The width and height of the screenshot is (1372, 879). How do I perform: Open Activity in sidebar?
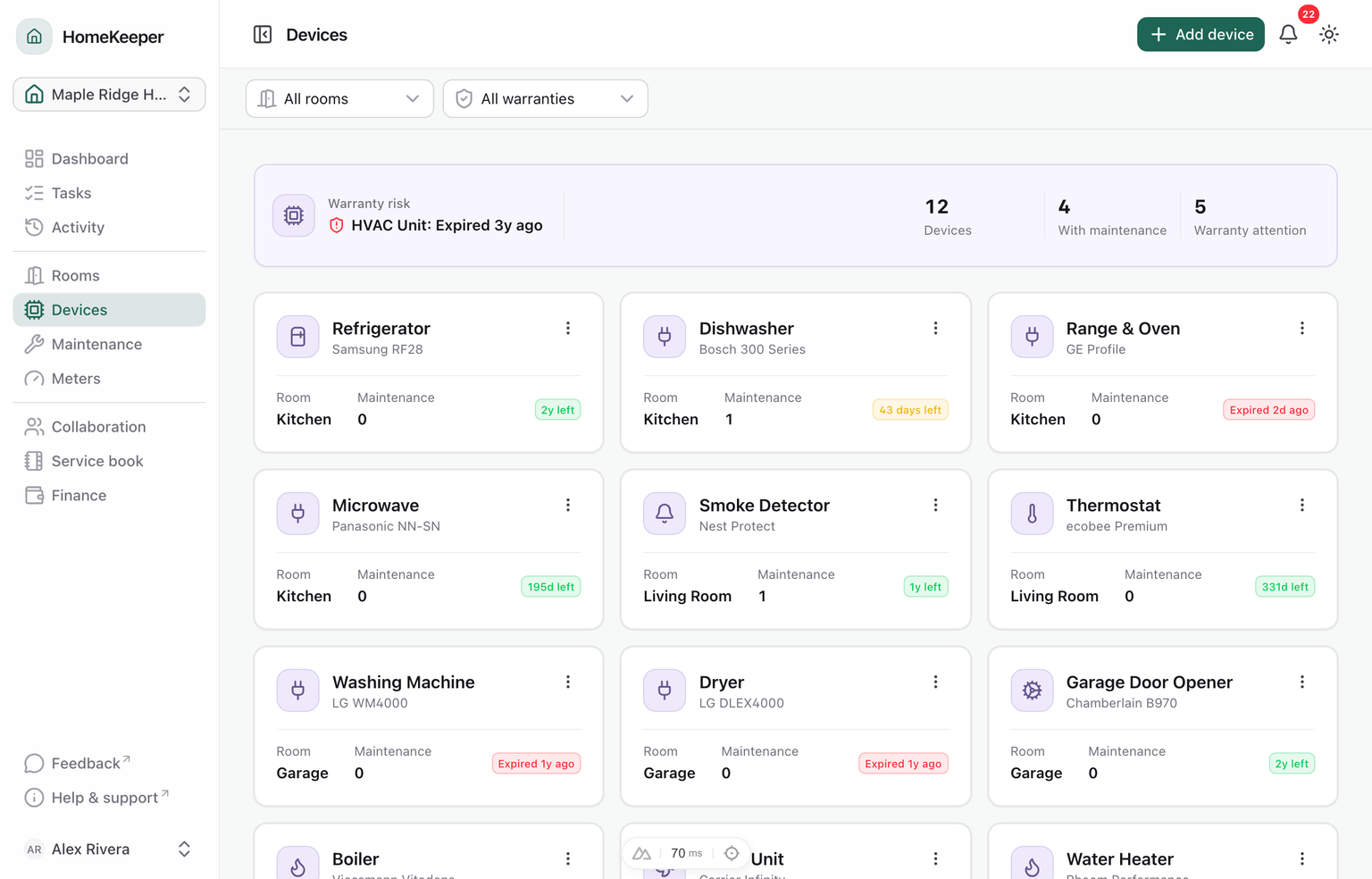click(109, 228)
